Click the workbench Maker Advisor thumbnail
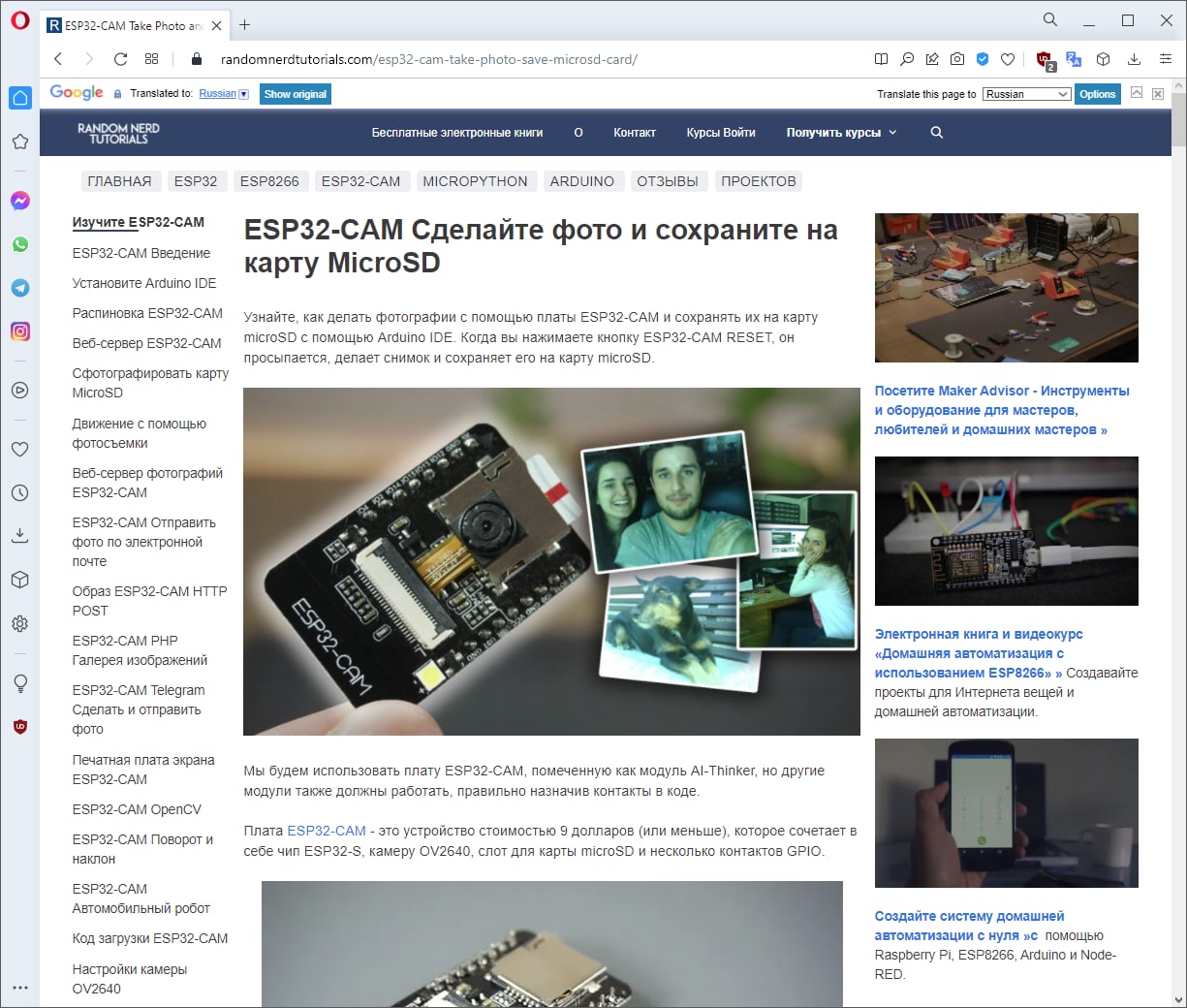Viewport: 1187px width, 1008px height. tap(1006, 288)
